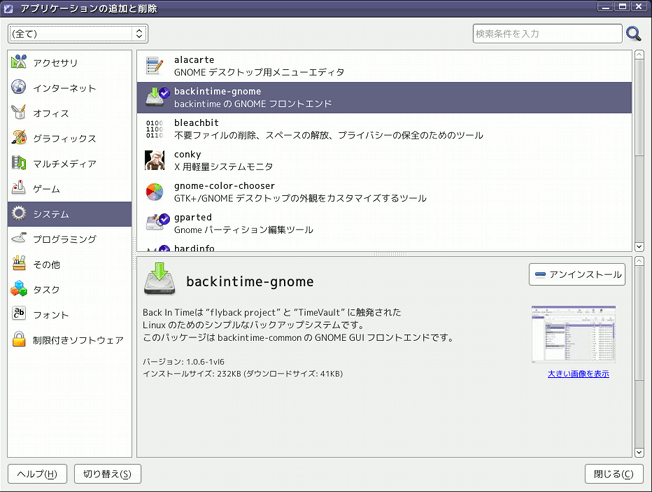Click the ヘルプ(H) button

tap(37, 474)
